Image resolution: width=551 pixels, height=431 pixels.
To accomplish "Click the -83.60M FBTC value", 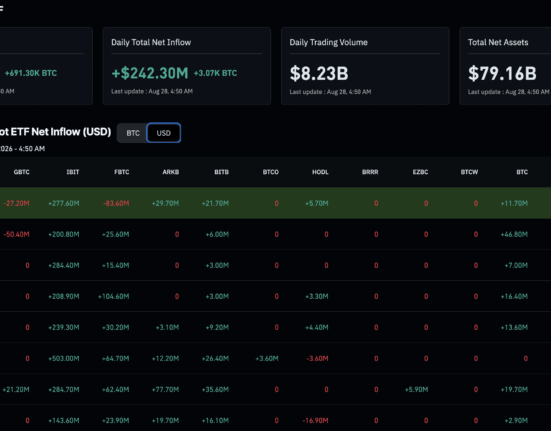I will [116, 203].
